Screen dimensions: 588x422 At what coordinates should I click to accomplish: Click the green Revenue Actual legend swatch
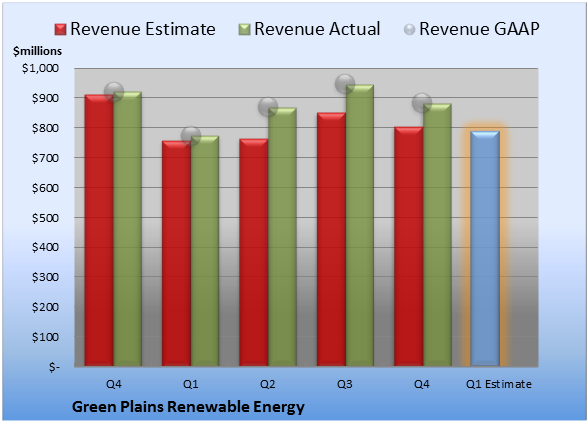point(244,30)
